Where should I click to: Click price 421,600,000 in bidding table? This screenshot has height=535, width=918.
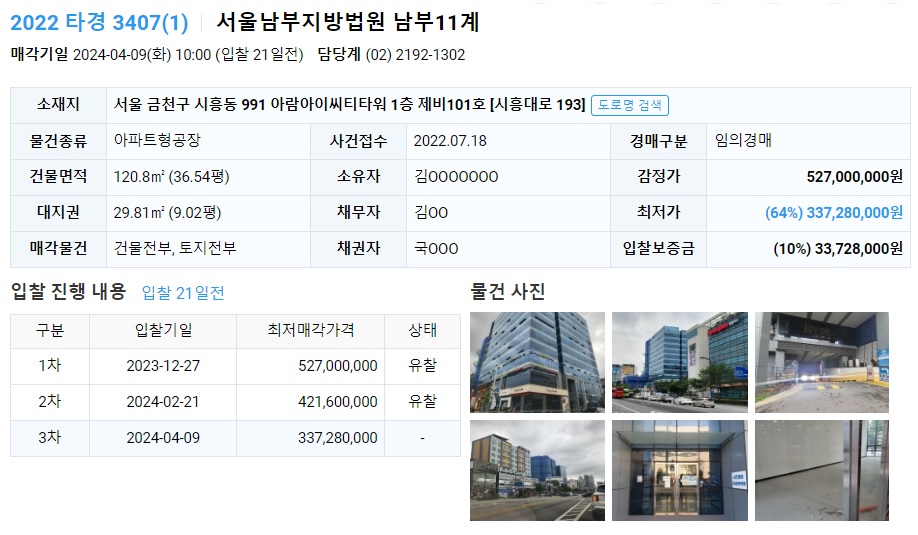(338, 402)
